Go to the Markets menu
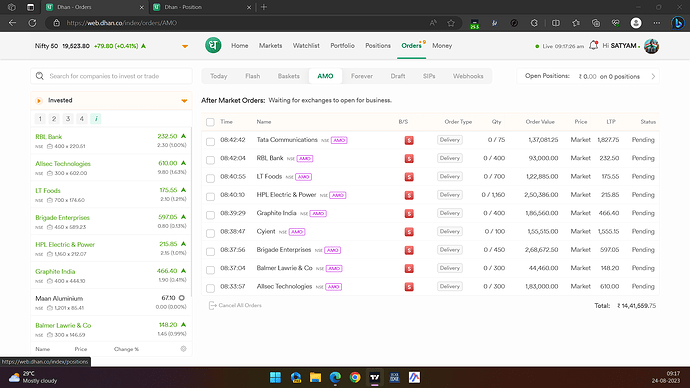 point(270,46)
